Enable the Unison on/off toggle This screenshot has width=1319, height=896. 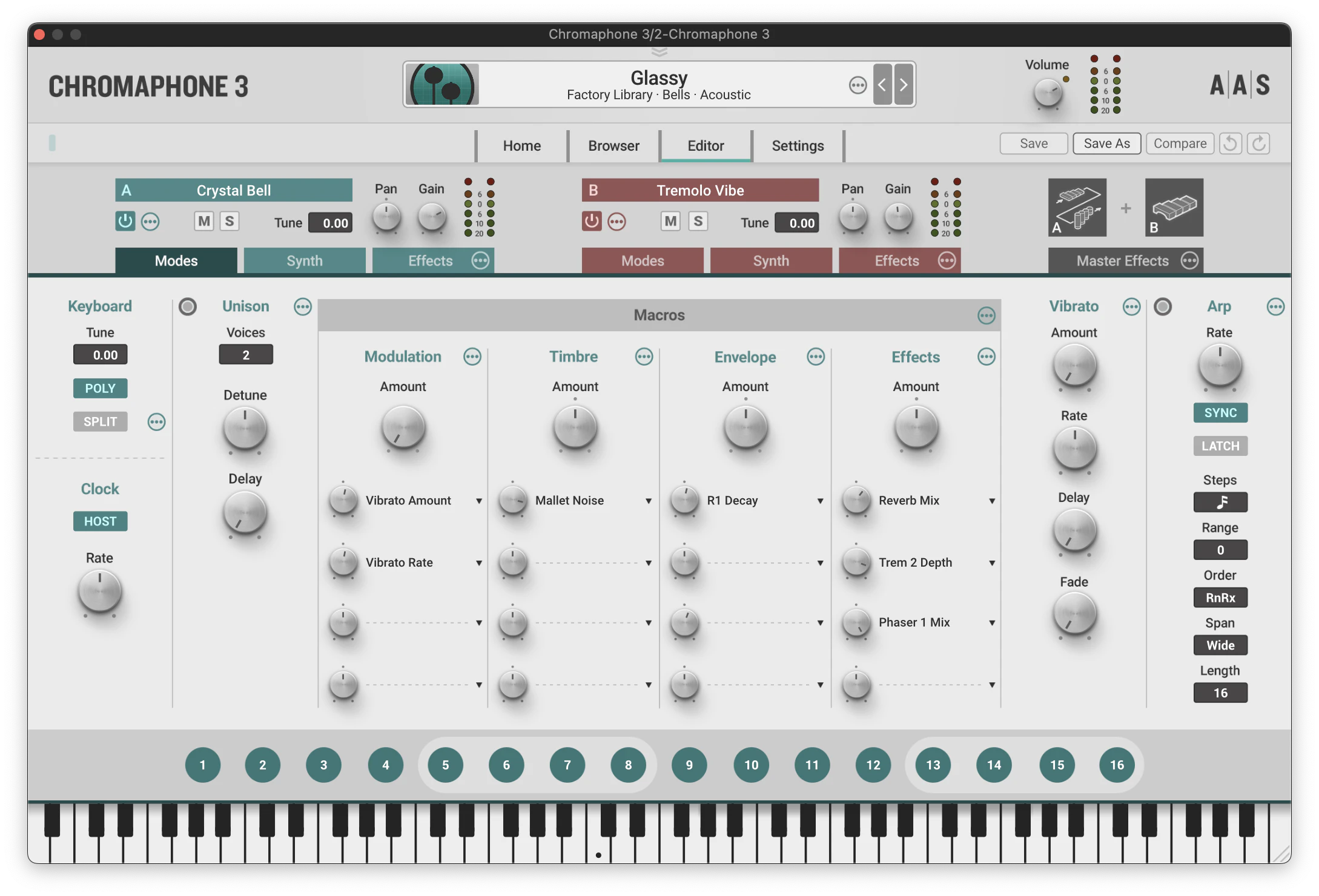pyautogui.click(x=188, y=307)
